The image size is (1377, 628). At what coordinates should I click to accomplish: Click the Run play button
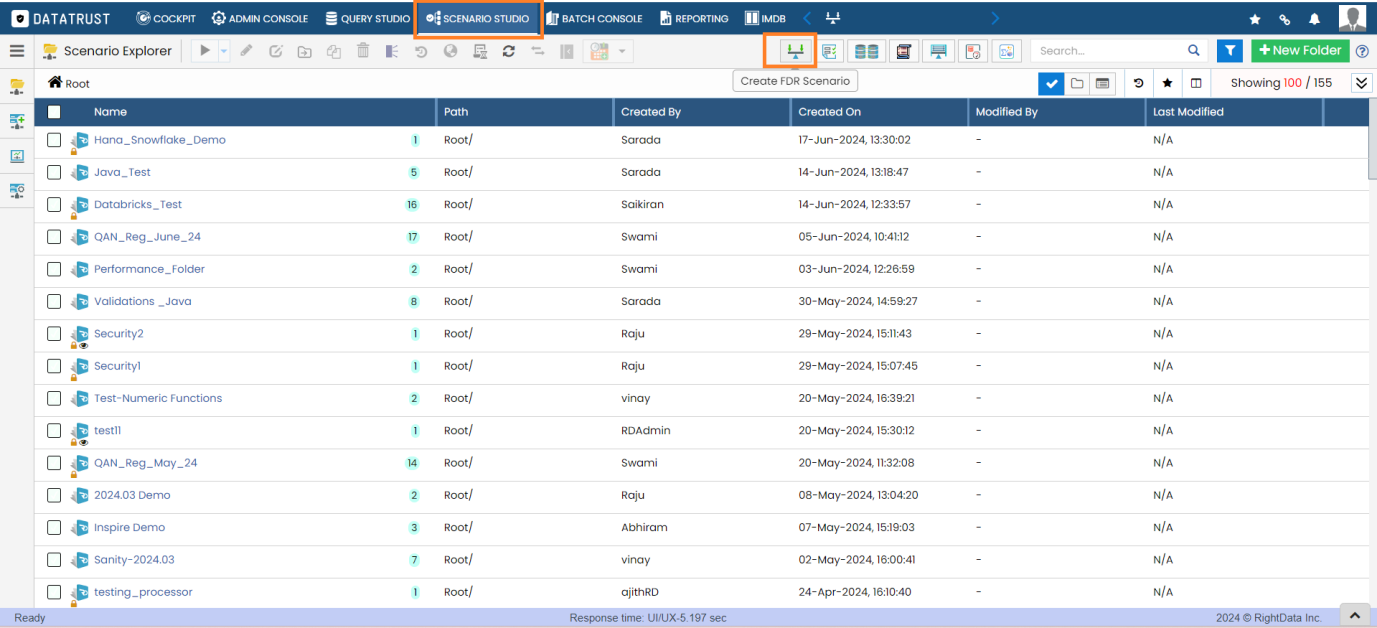(205, 51)
